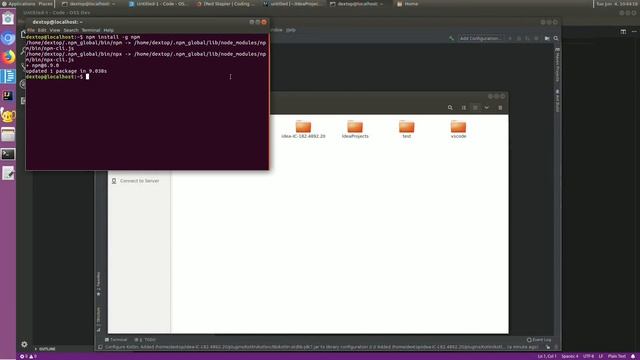Switch to Untitled-1 Code taskbar entry
Viewport: 640px width, 360px height.
tap(158, 4)
